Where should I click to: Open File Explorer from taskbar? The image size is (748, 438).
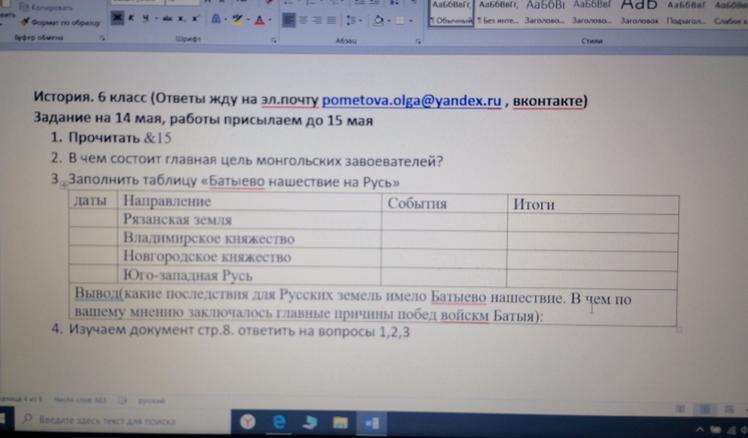[340, 423]
